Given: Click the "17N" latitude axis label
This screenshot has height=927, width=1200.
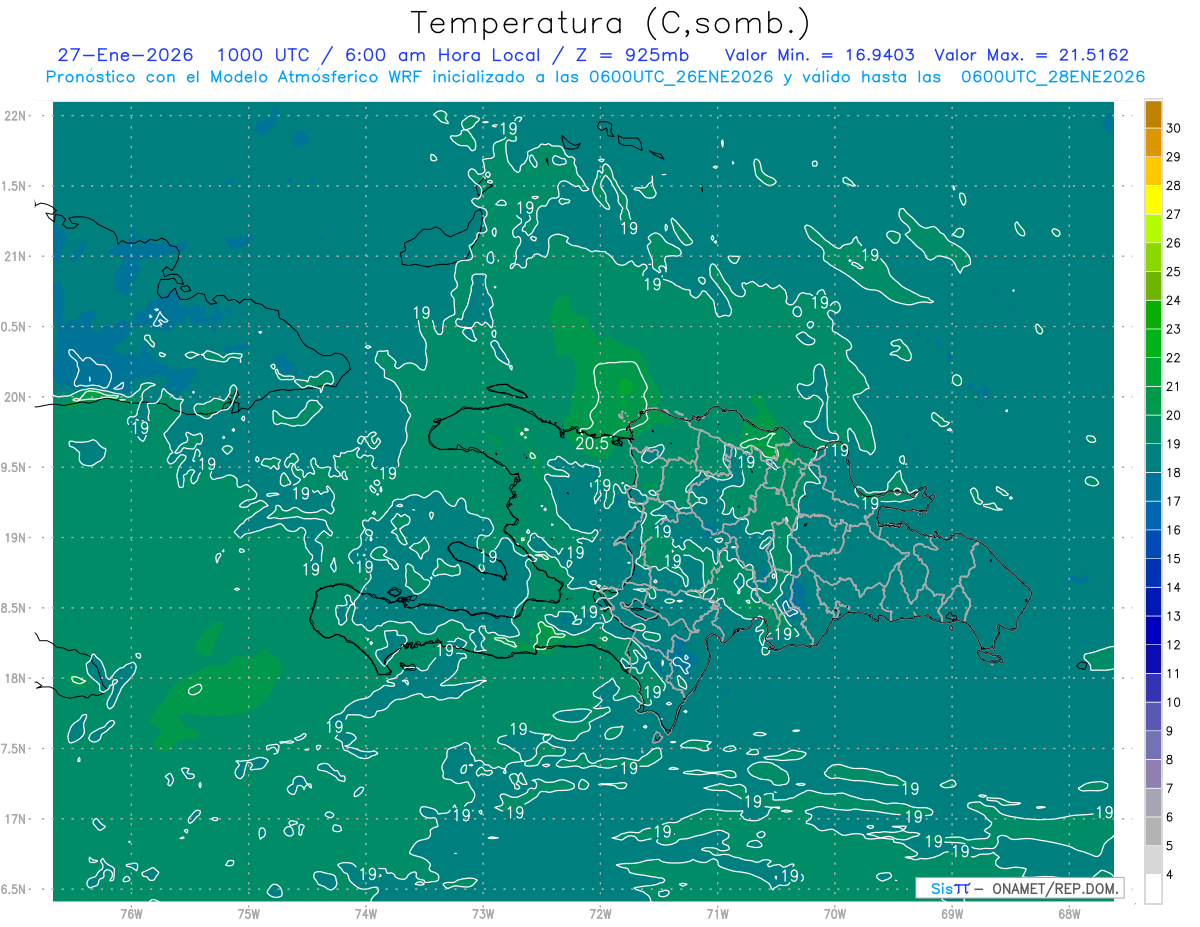Looking at the screenshot, I should [x=17, y=819].
